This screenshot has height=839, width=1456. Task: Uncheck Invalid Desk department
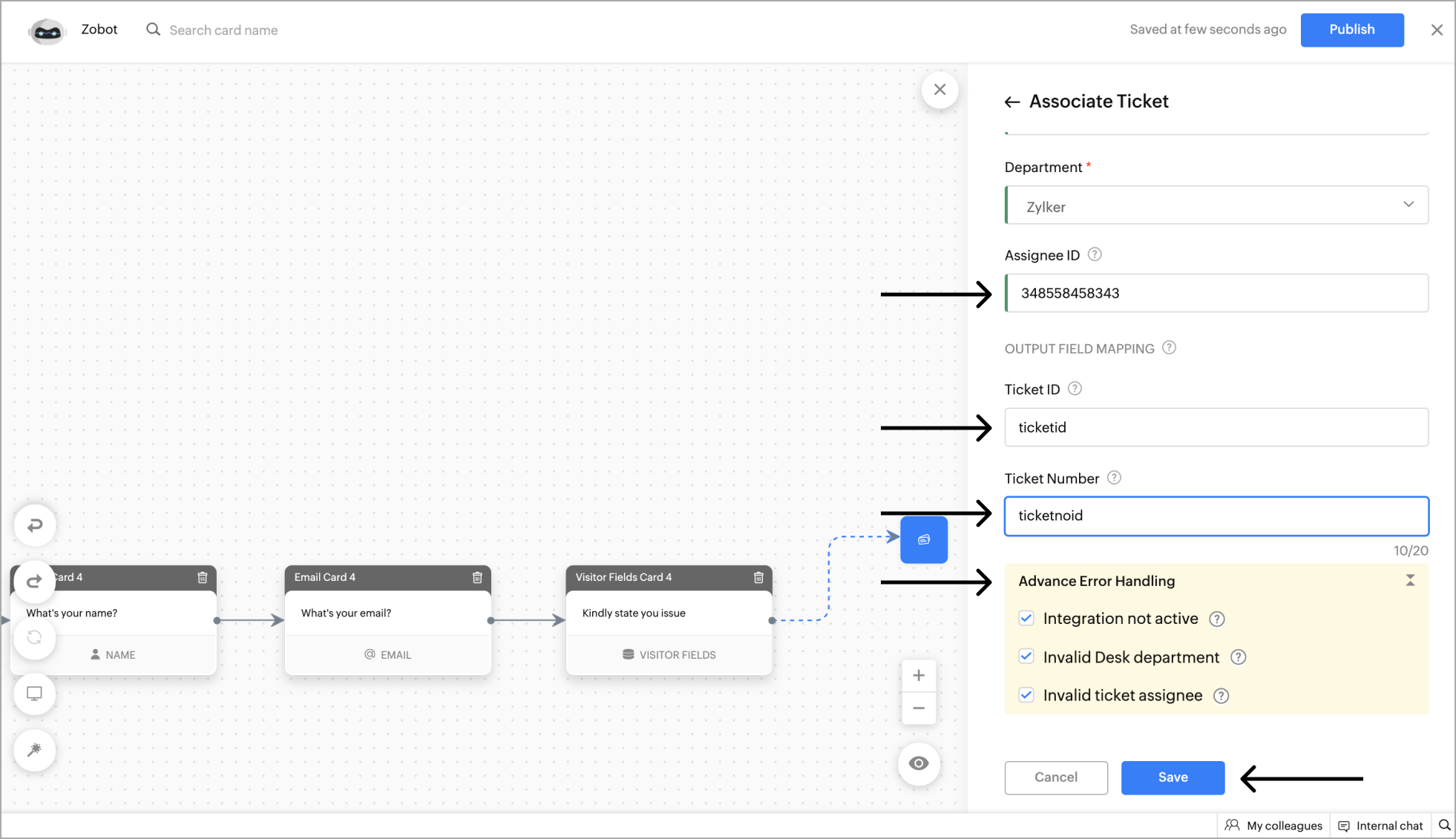1026,656
